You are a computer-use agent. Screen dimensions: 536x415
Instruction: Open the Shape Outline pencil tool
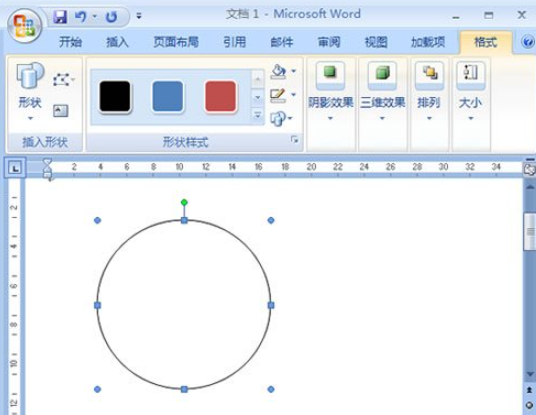[278, 95]
